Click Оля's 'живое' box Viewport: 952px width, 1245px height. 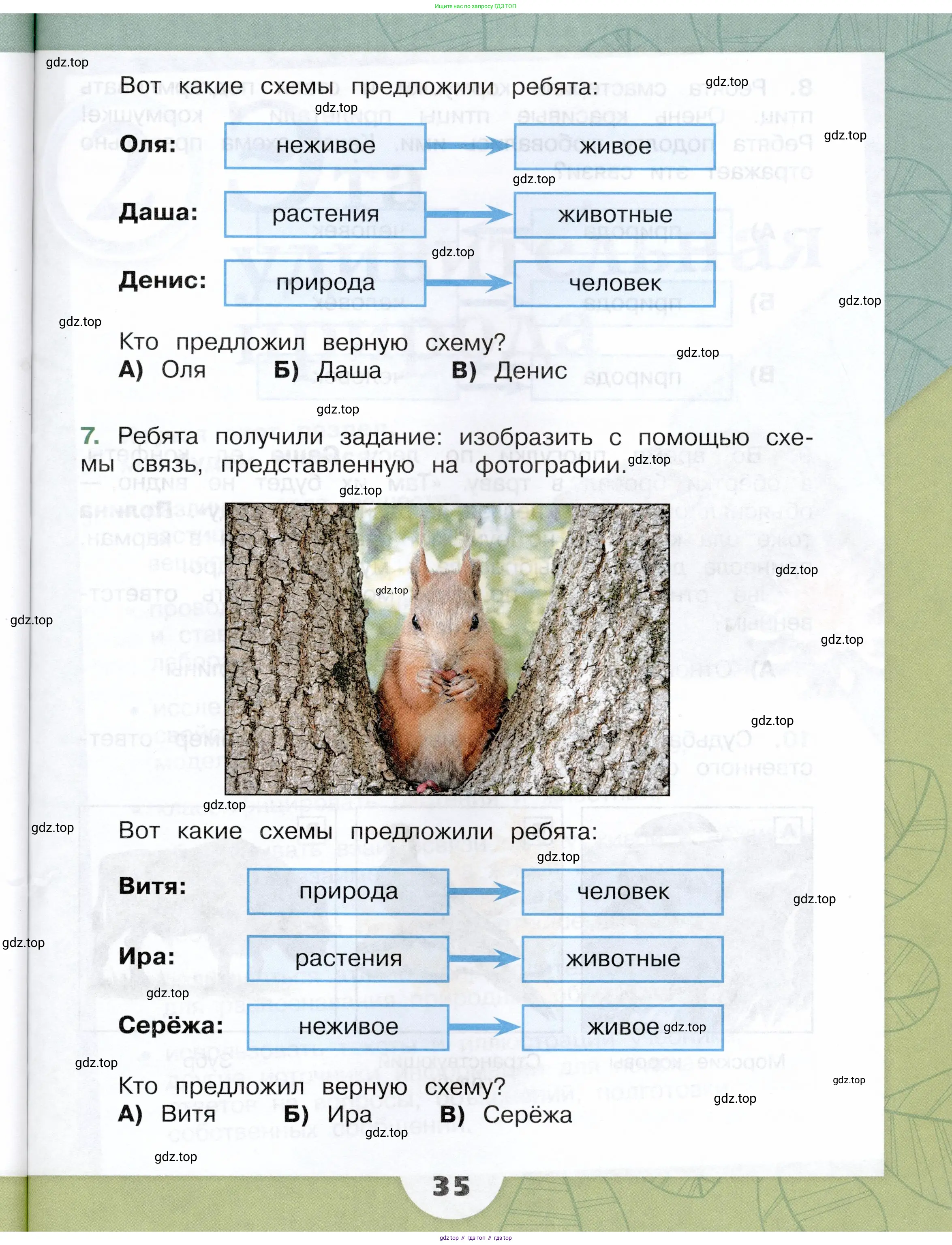[x=614, y=147]
